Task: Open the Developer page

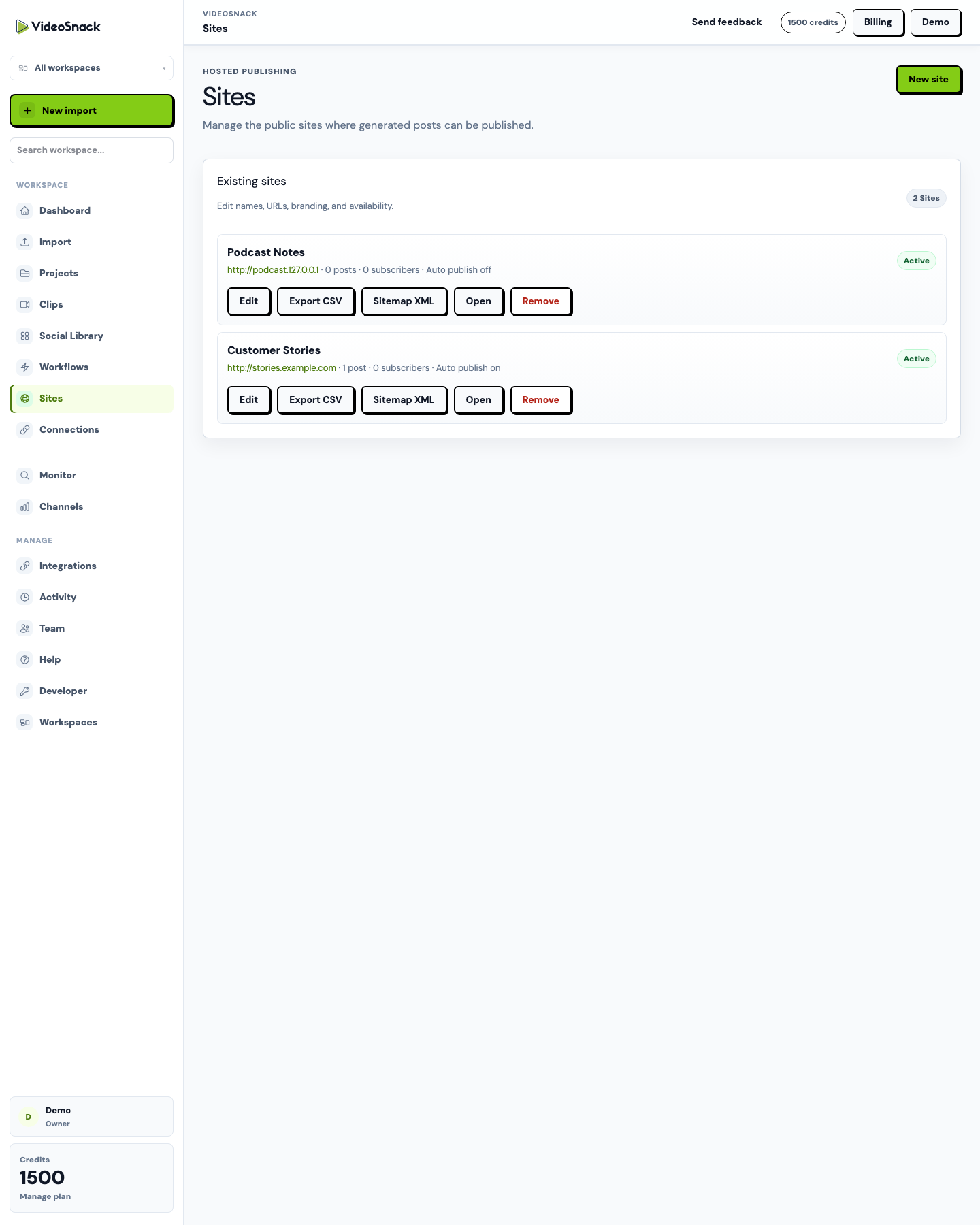Action: [91, 691]
